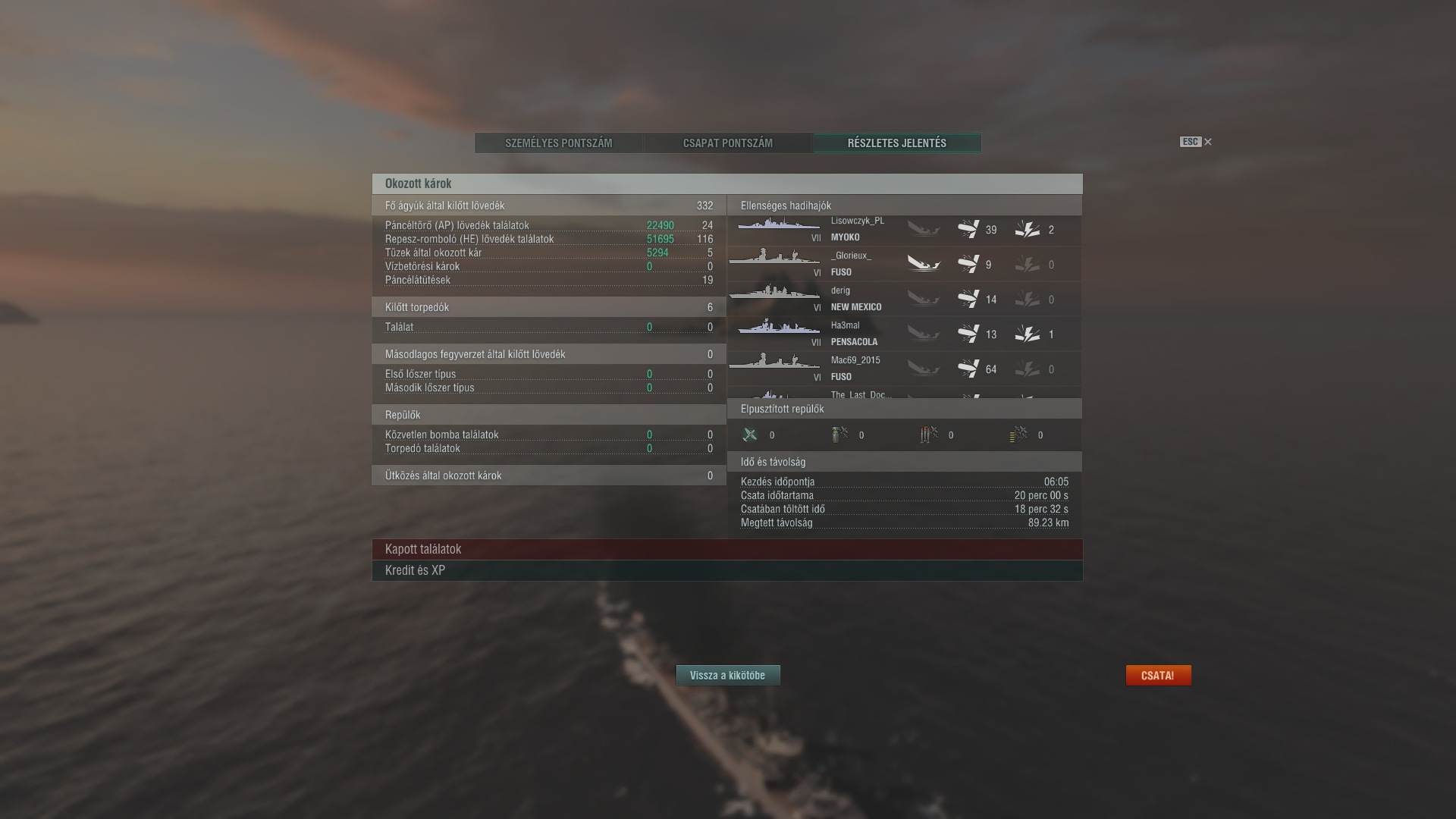Click the fighter planes destroyed icon

tap(750, 435)
